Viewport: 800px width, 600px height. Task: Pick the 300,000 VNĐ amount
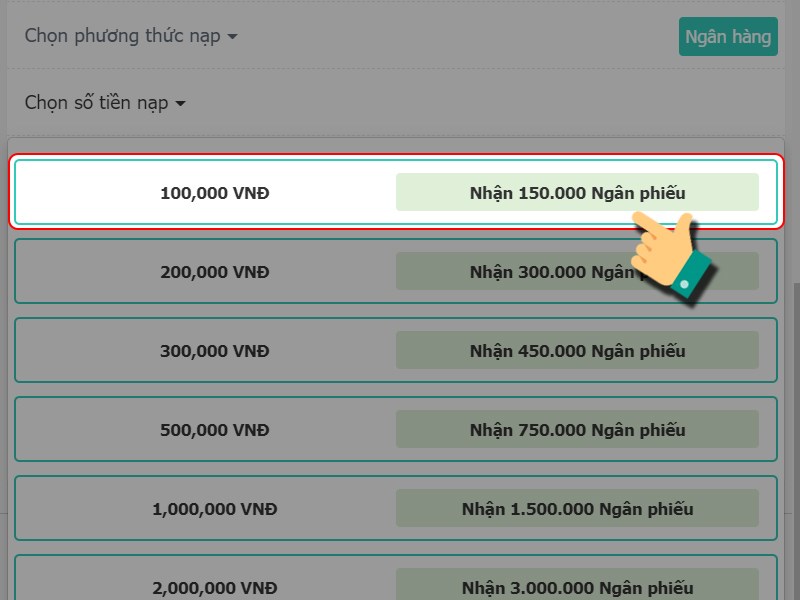point(214,350)
